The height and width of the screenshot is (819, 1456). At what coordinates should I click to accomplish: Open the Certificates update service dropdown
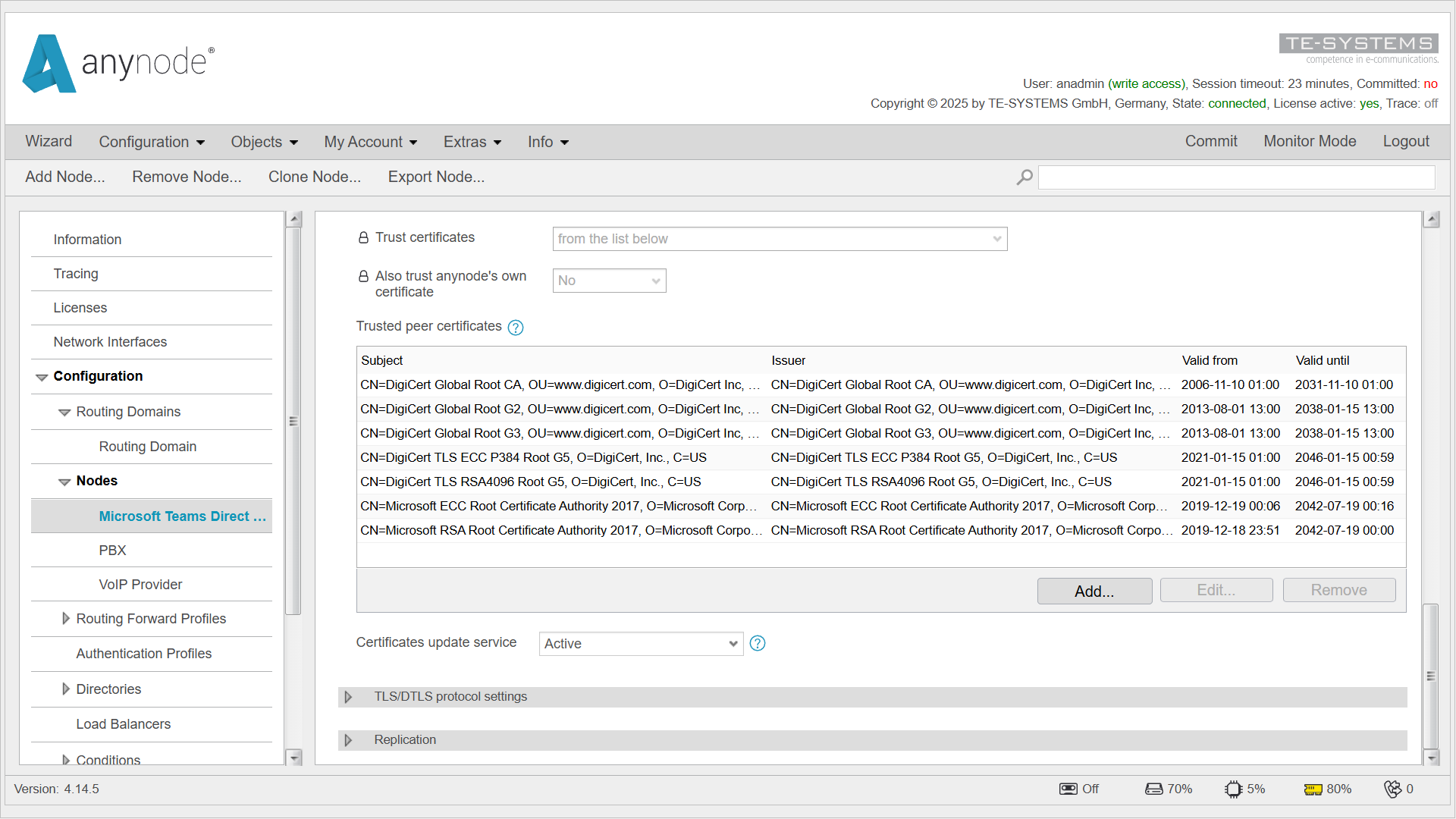(x=641, y=644)
